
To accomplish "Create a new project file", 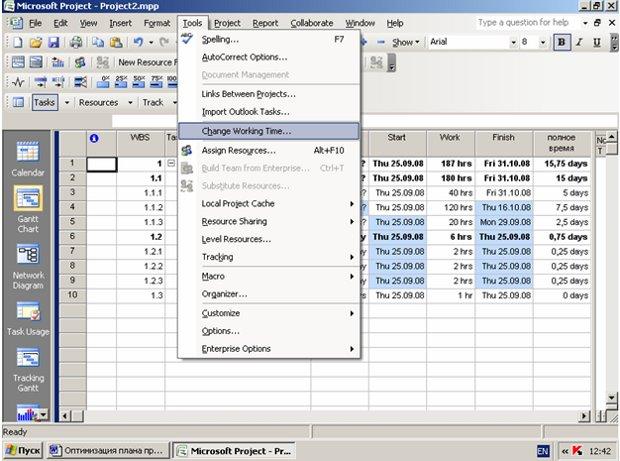I will point(17,42).
